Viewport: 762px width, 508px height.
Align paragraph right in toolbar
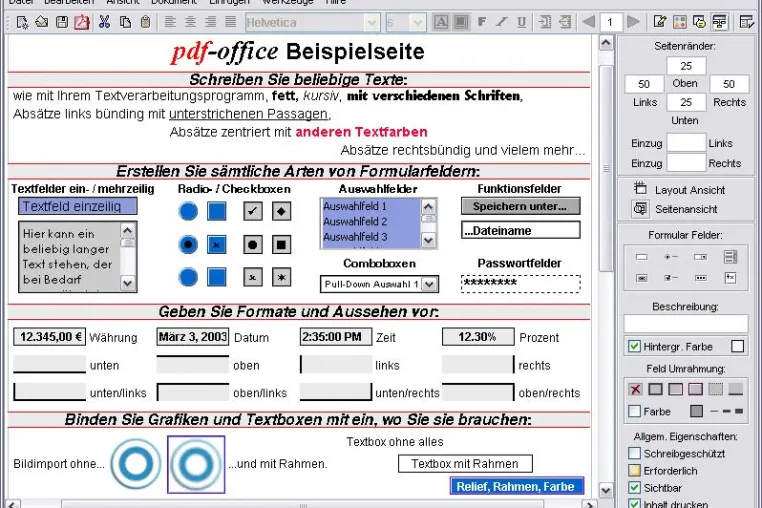click(210, 22)
